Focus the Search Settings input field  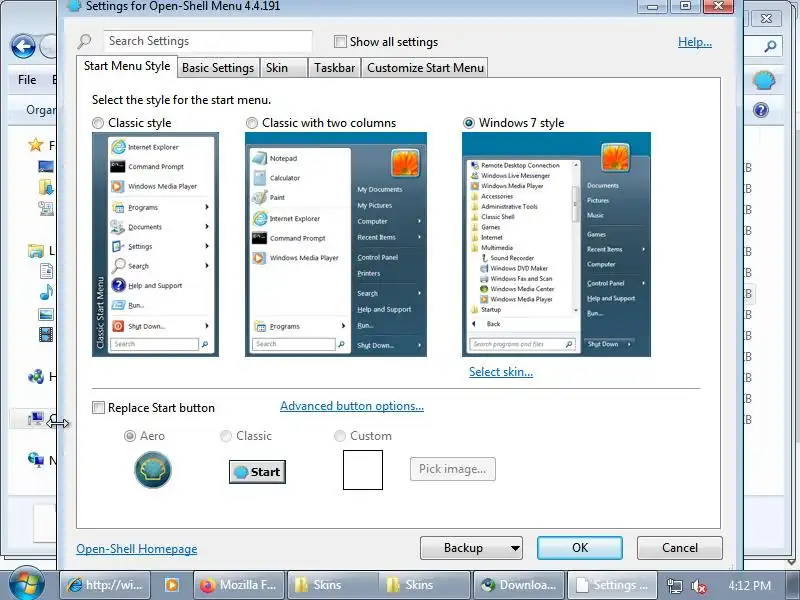point(208,41)
